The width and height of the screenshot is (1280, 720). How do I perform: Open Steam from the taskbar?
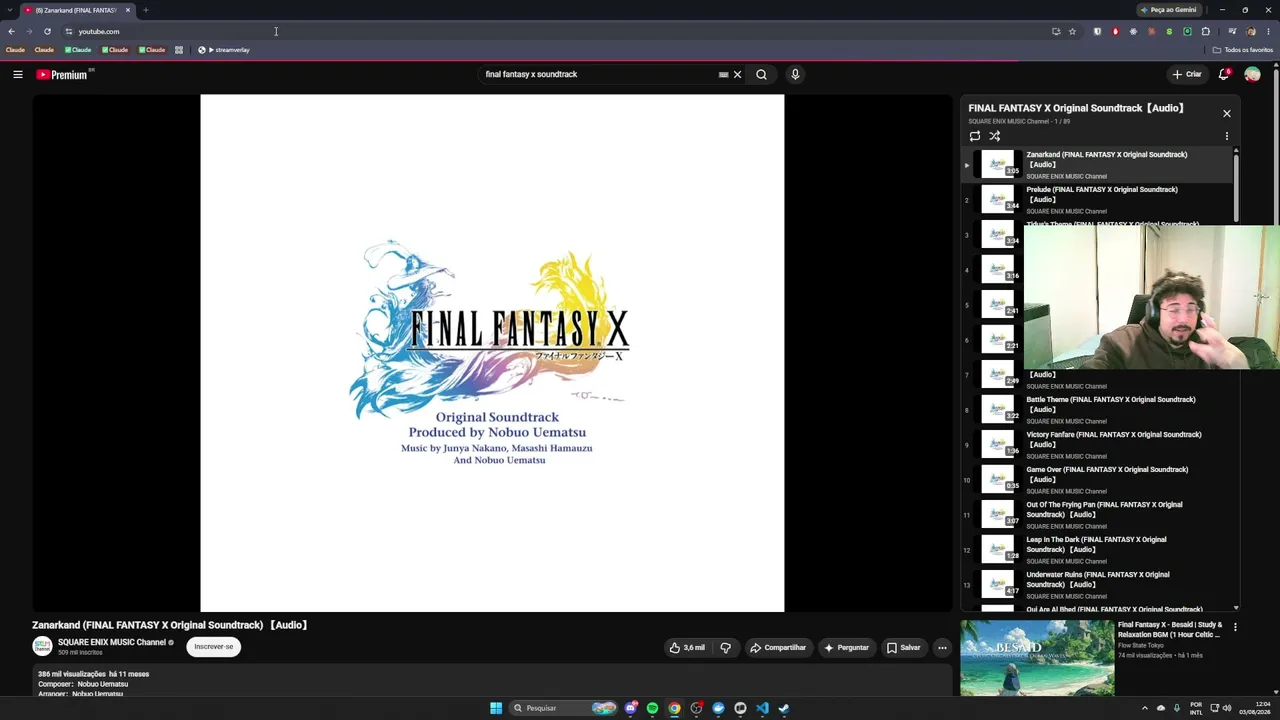tap(784, 708)
